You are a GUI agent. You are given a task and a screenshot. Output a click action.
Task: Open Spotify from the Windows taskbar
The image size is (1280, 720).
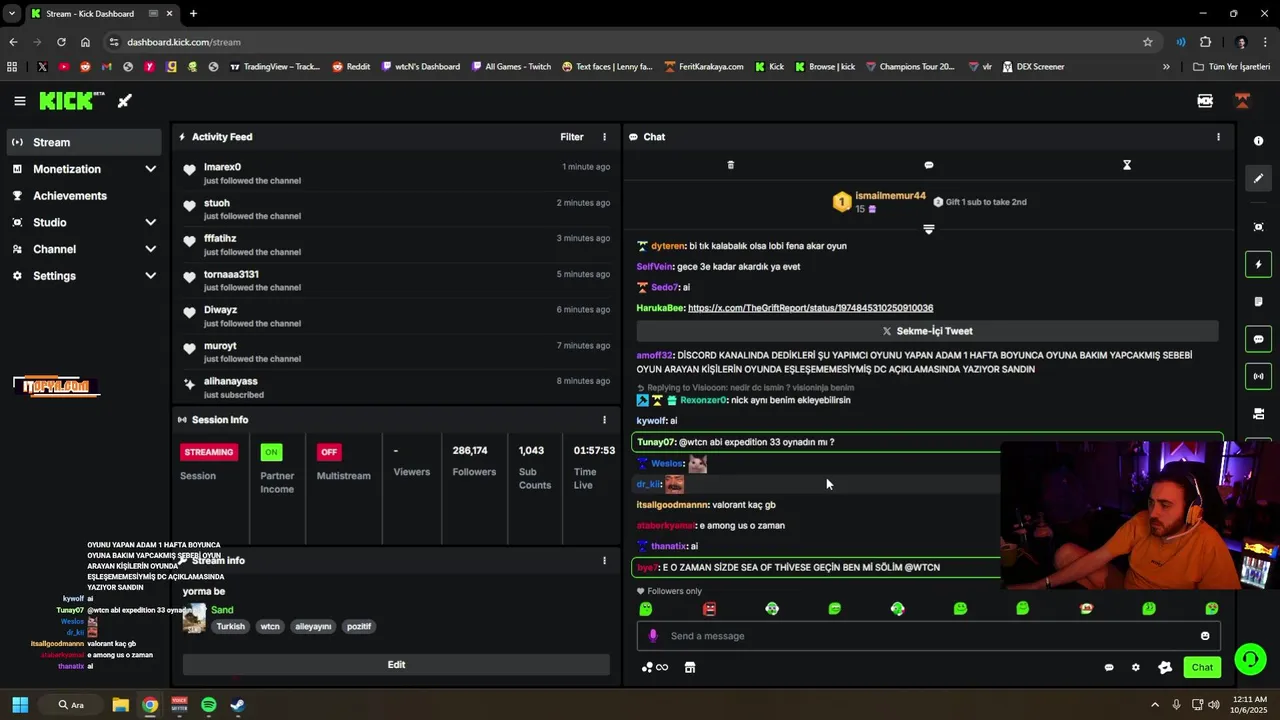[208, 705]
